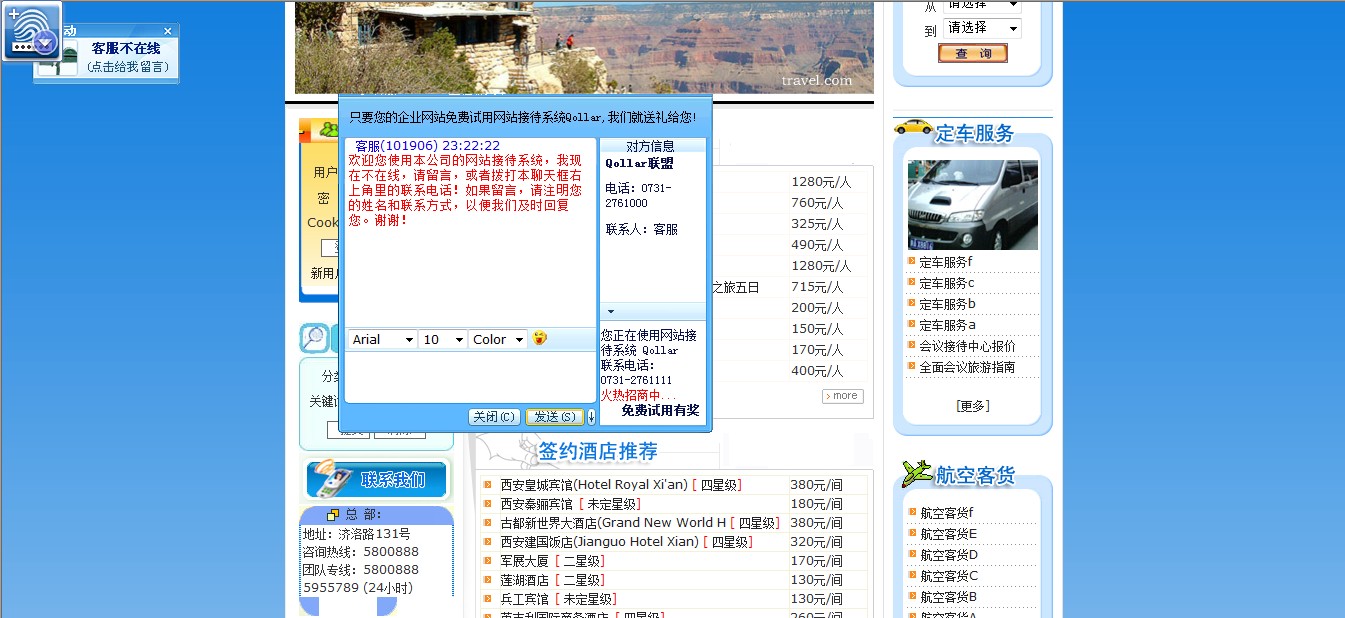Open 兵工宾馆 hotel link

tap(524, 599)
